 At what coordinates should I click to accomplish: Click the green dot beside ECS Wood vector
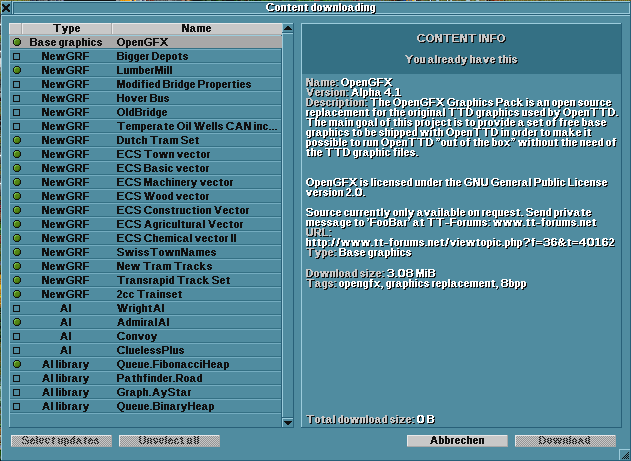tap(17, 196)
